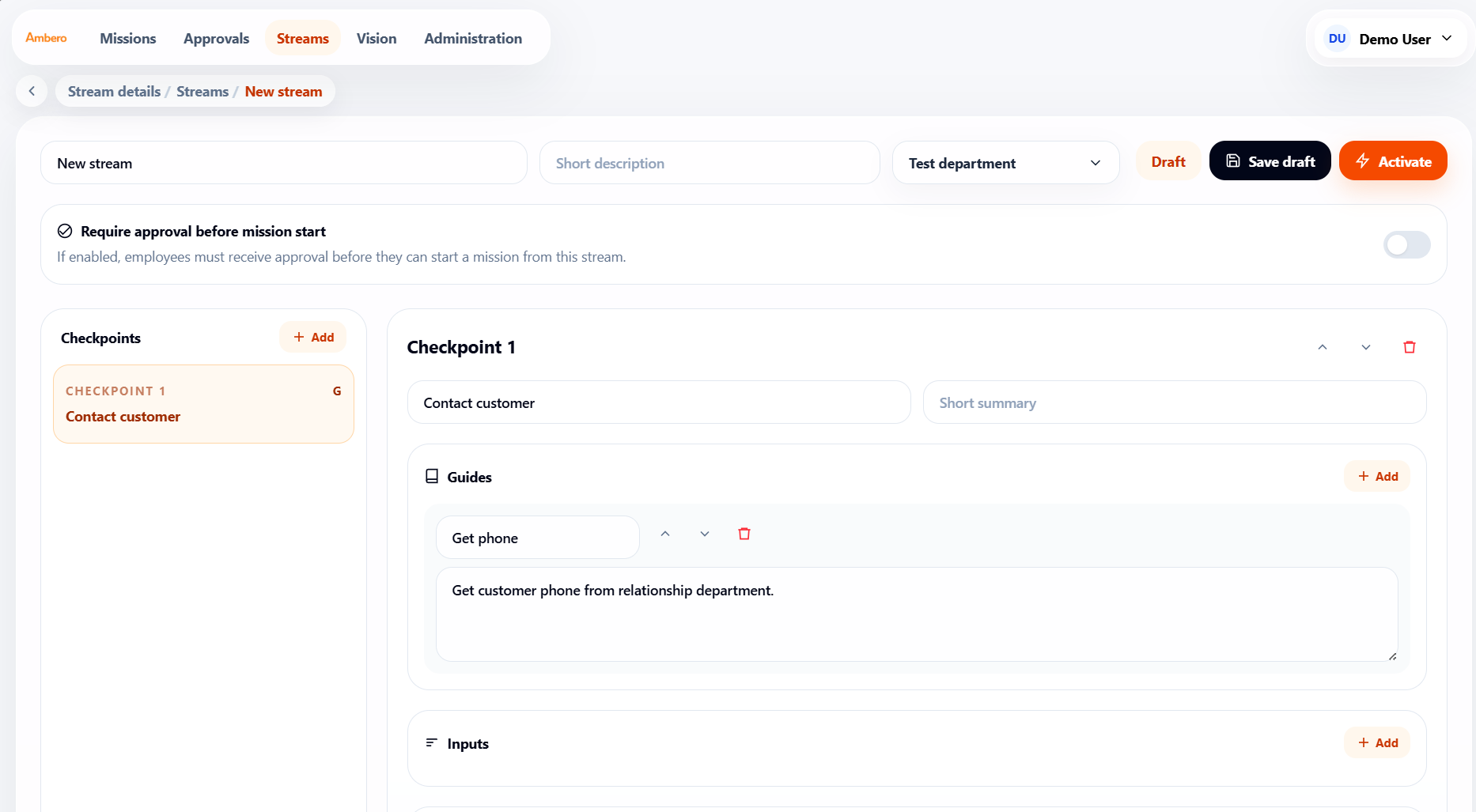
Task: Focus the Short description field
Action: pos(710,163)
